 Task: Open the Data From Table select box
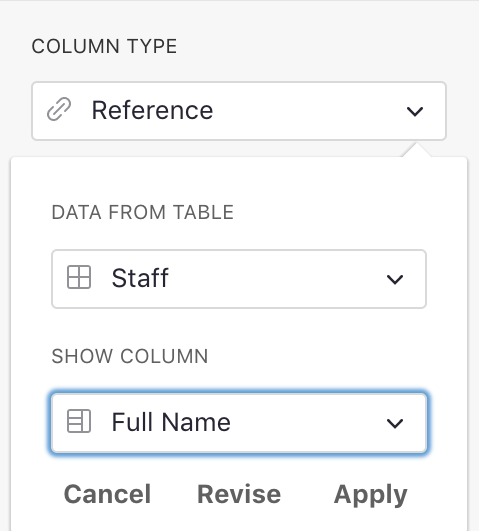(239, 279)
